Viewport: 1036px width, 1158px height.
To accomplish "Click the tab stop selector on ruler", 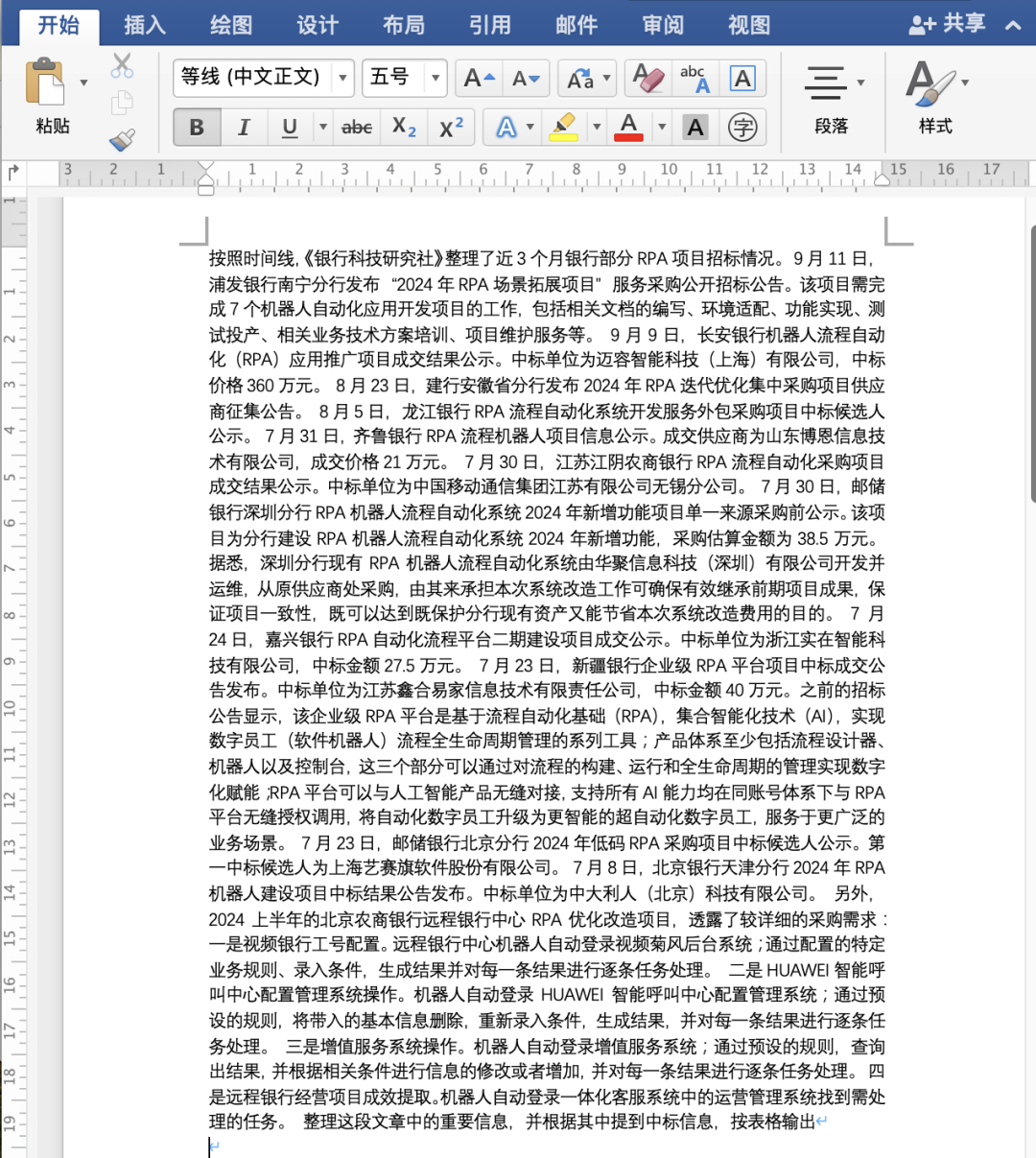I will click(13, 173).
